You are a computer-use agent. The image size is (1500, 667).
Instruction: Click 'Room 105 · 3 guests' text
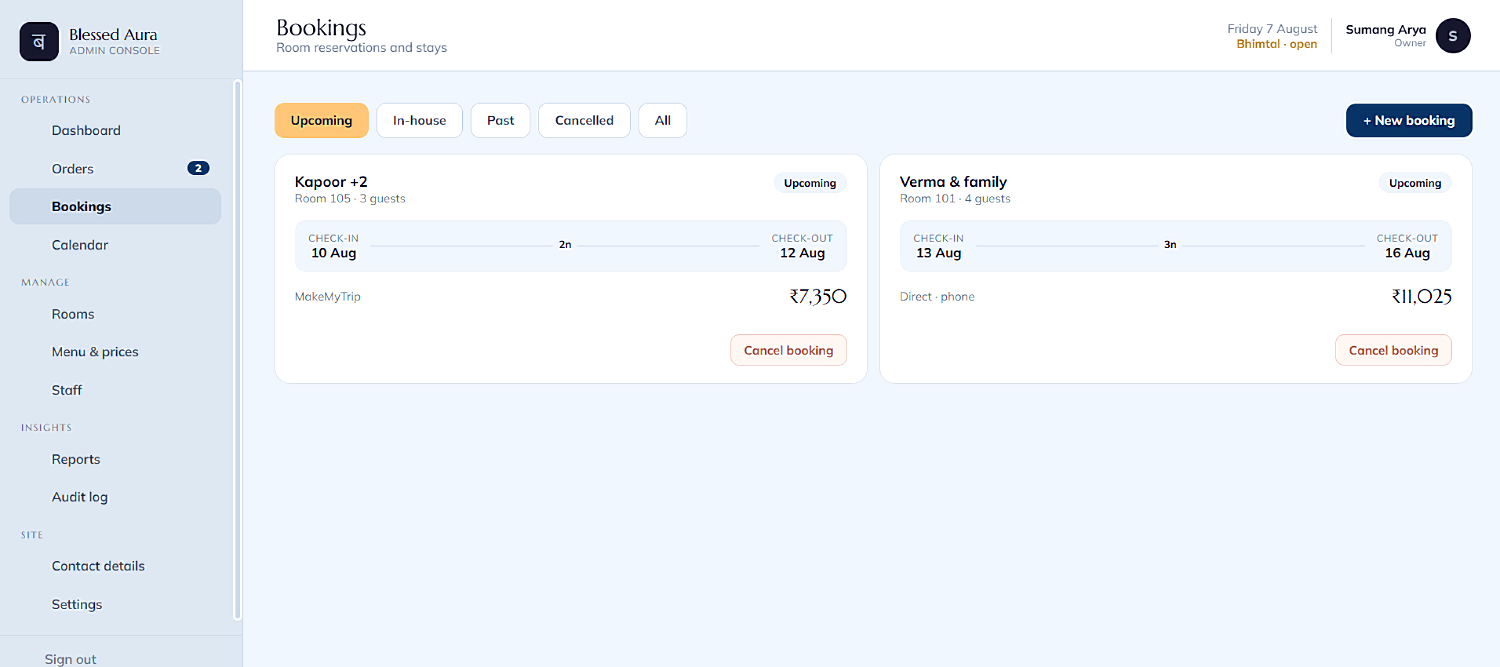pyautogui.click(x=350, y=199)
